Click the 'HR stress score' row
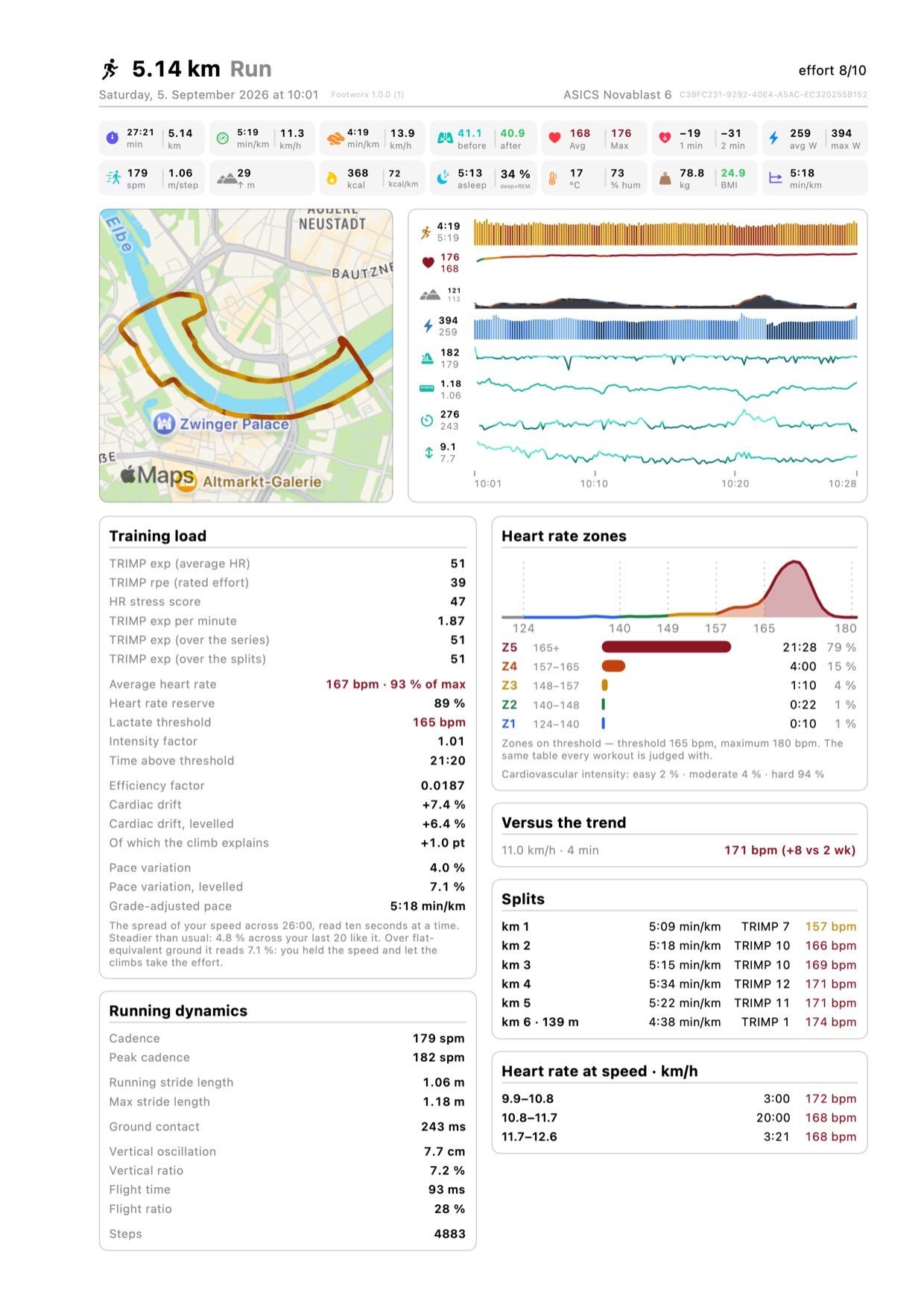Screen dimensions: 924x1307 tap(287, 601)
